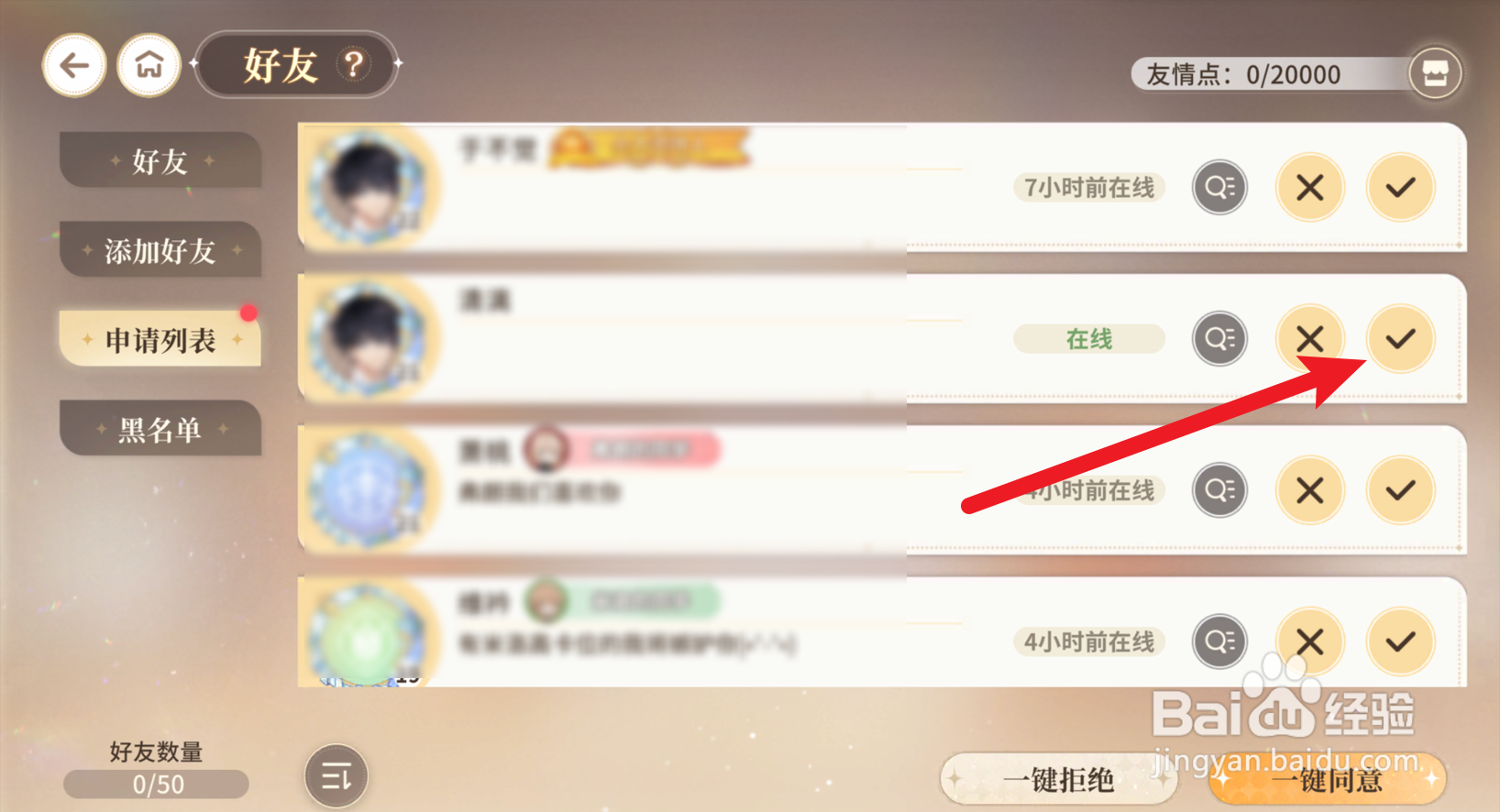Accept the online applicant's friend request
This screenshot has width=1500, height=812.
click(1400, 339)
